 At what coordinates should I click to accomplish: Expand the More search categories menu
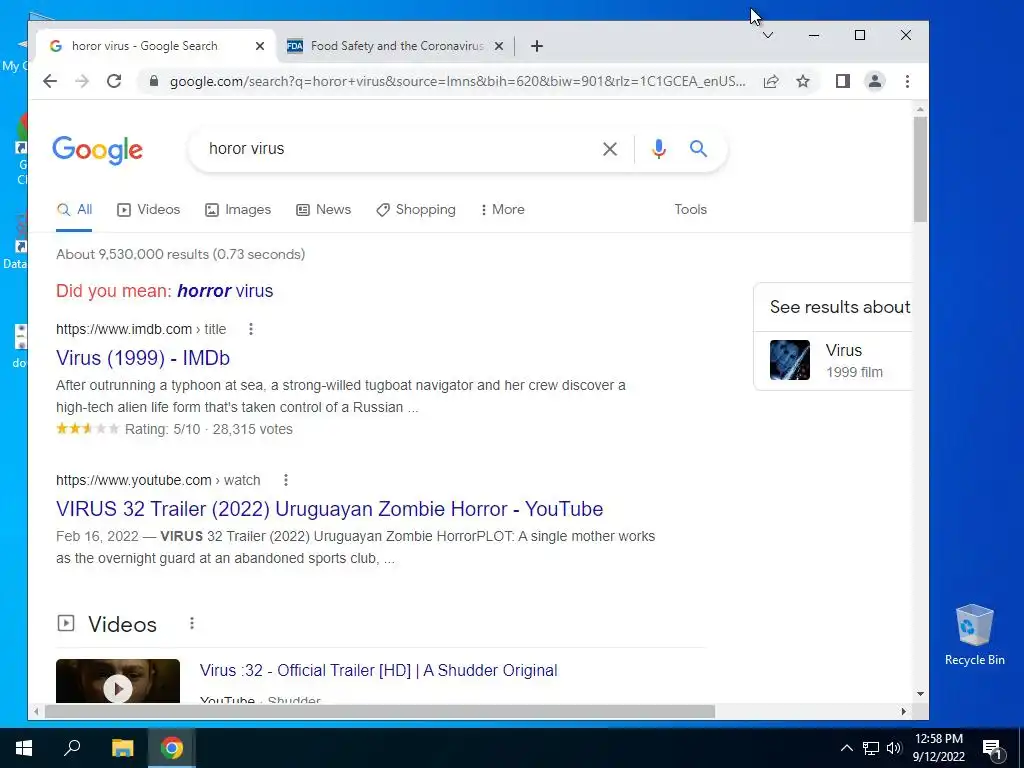(502, 210)
